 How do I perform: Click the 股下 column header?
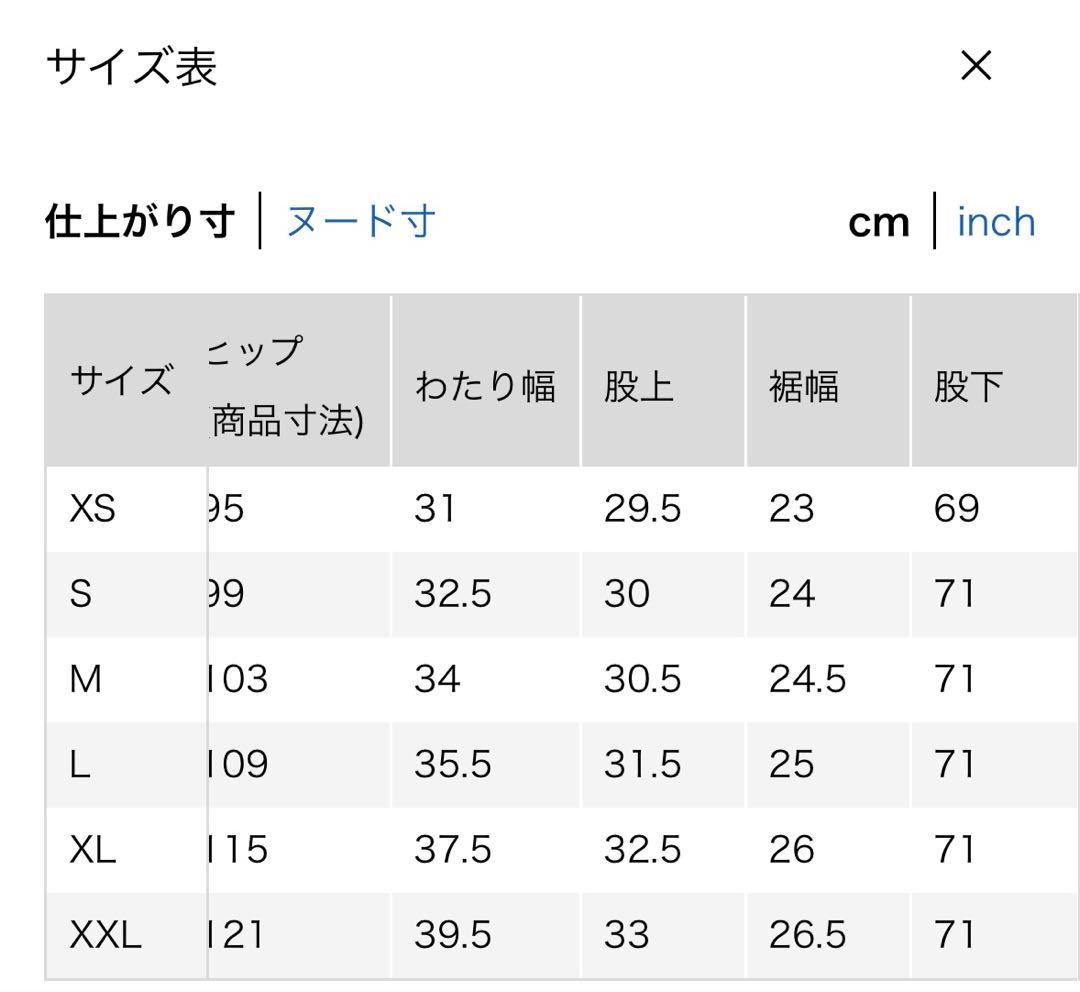(968, 386)
